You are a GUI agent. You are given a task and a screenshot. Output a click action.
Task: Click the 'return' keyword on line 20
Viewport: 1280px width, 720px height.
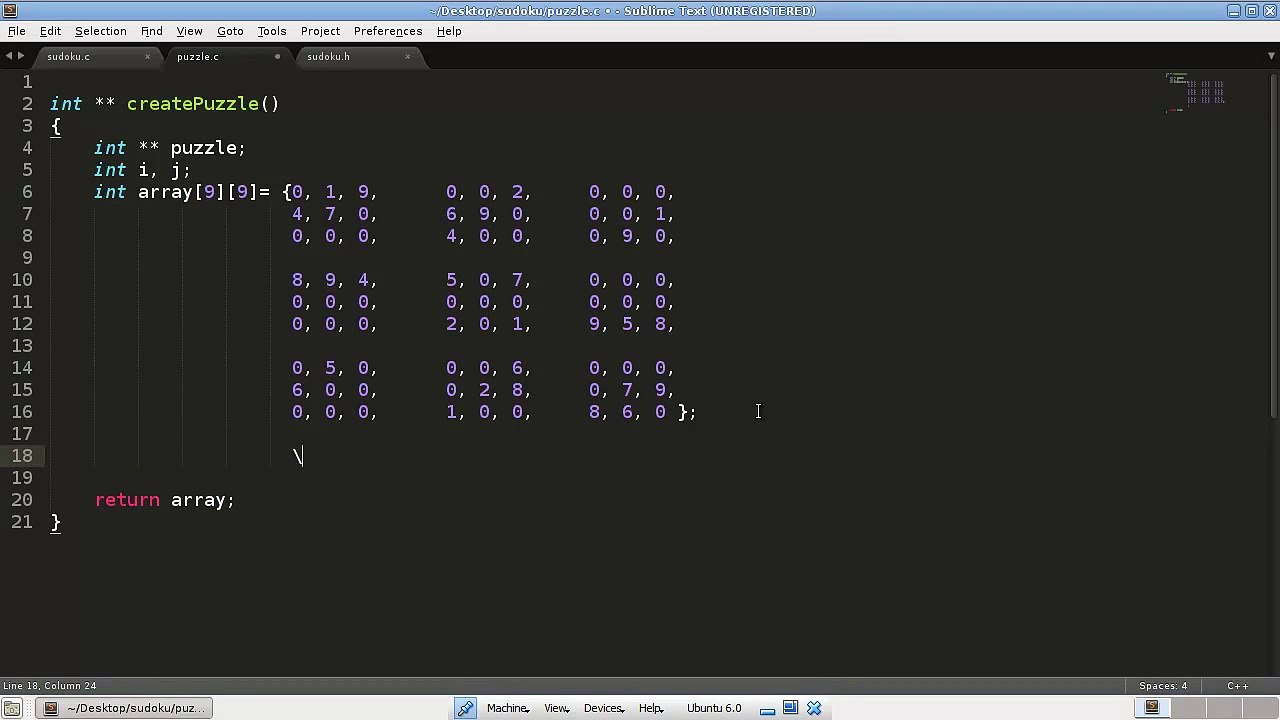point(127,500)
